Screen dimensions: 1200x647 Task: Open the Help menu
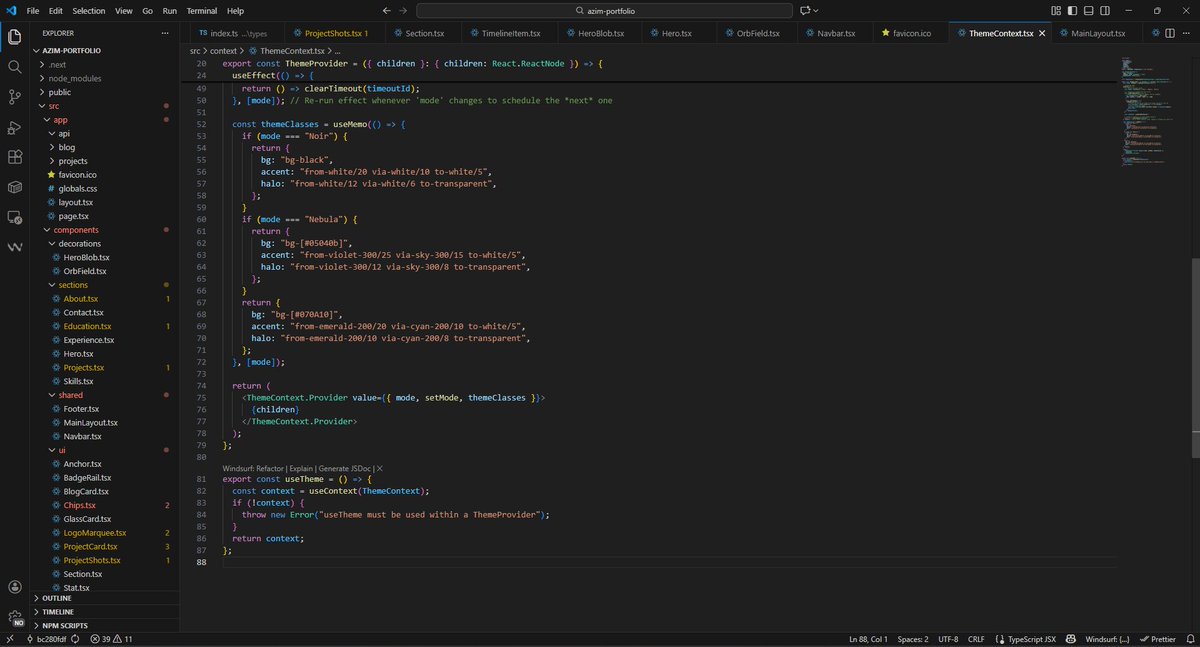(235, 10)
